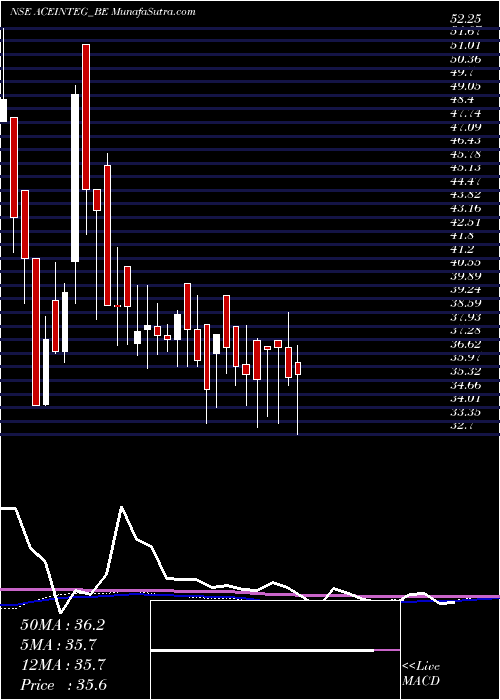Select the 47.74 price axis value
500x700 pixels.
pyautogui.click(x=466, y=113)
